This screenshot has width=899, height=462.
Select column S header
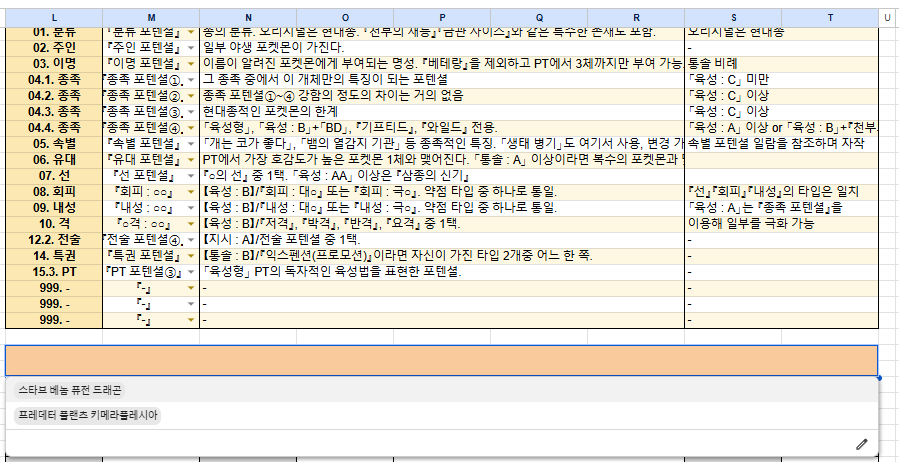(733, 18)
